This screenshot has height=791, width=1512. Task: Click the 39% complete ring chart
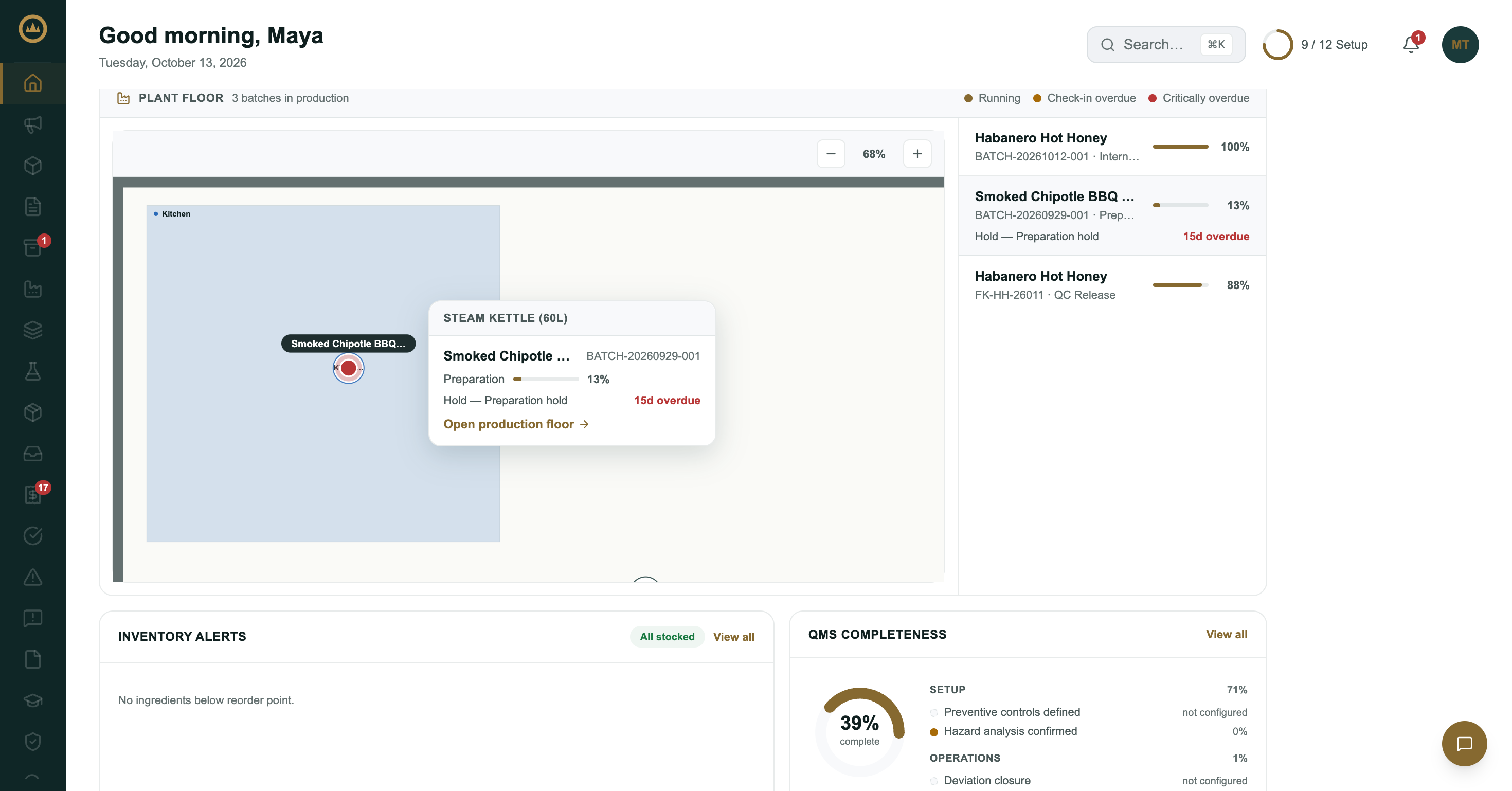click(x=859, y=731)
